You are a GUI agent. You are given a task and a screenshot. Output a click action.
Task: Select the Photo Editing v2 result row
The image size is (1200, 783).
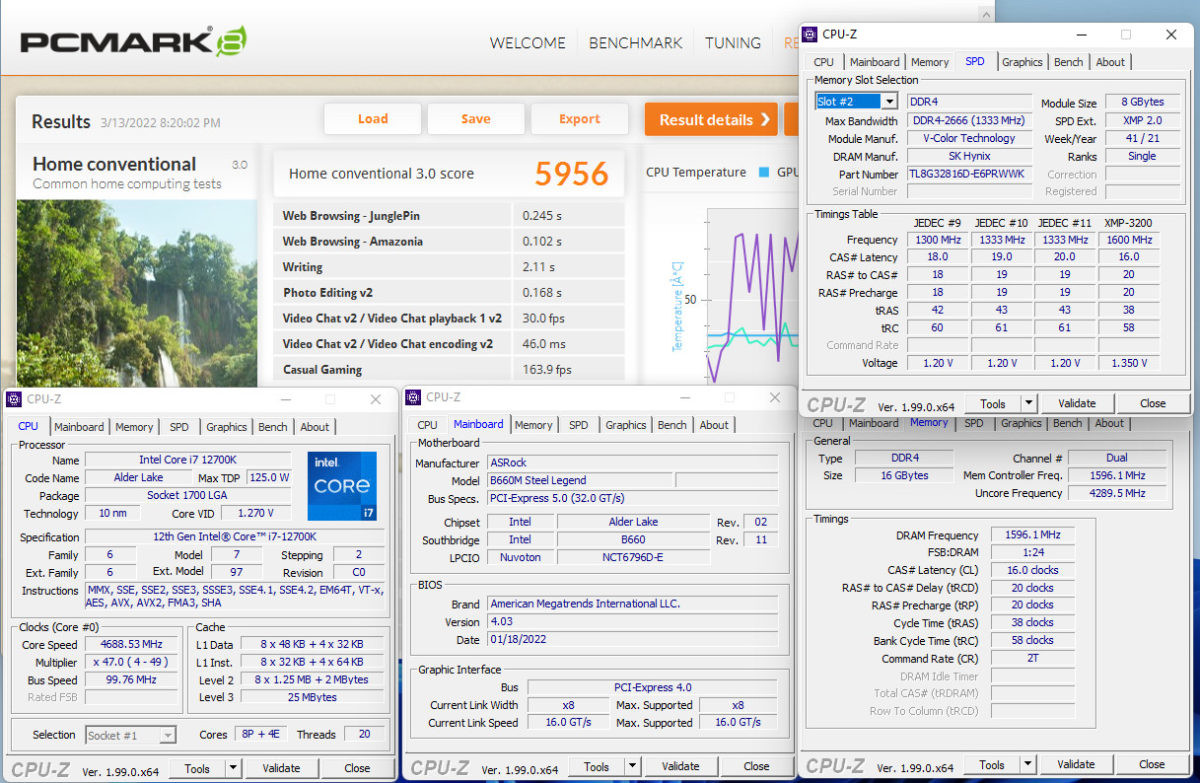(x=448, y=292)
